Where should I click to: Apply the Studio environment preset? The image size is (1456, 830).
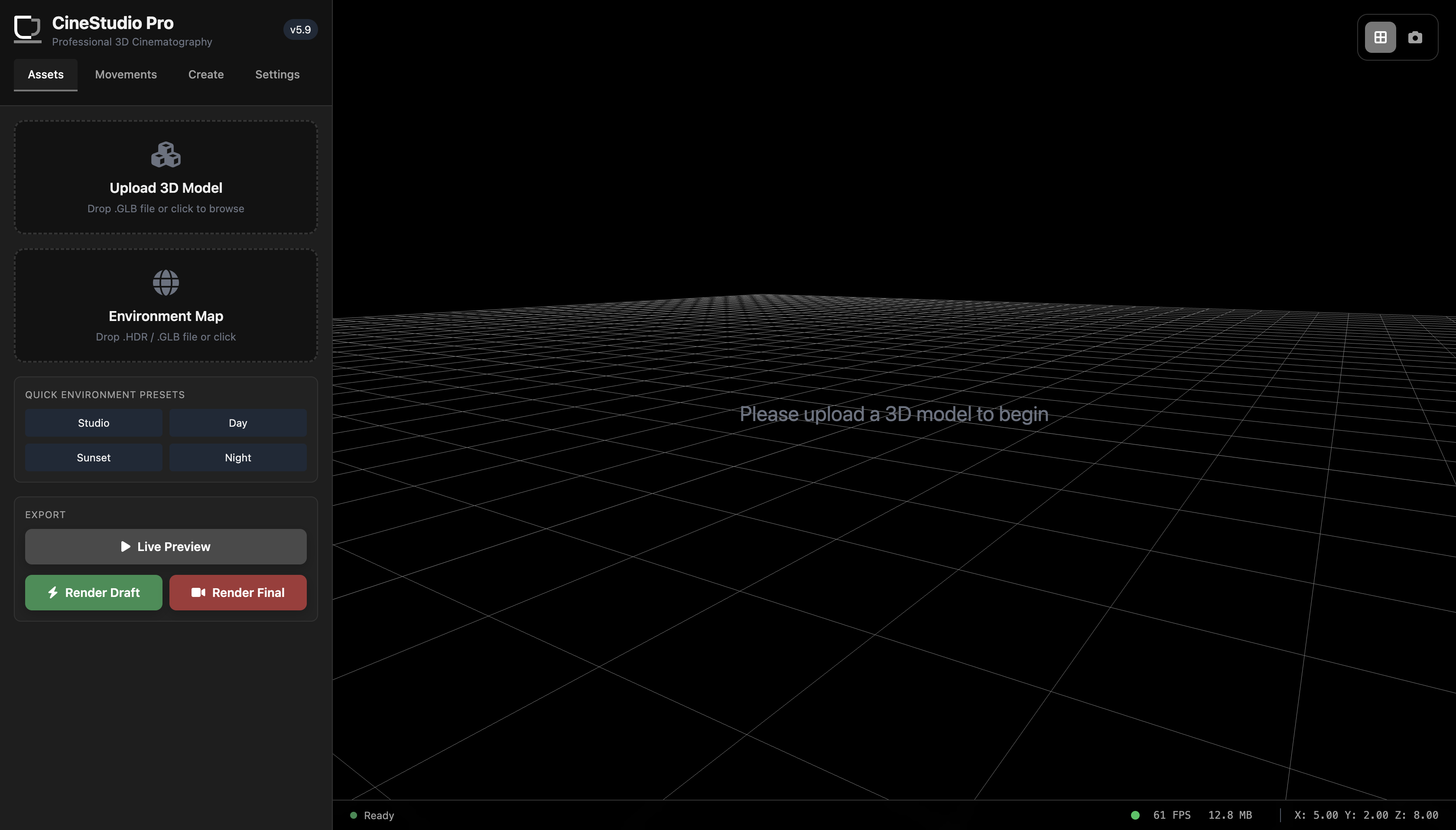point(94,423)
